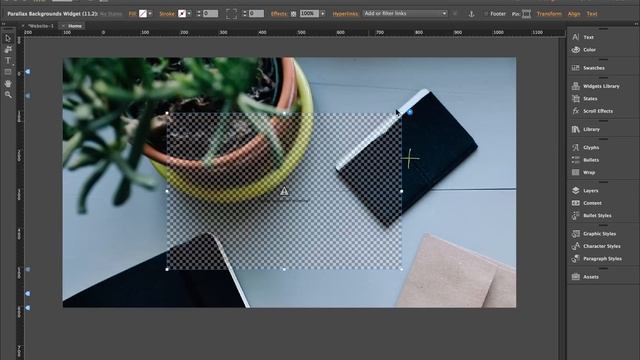Click the opacity 100% input field

coord(309,14)
